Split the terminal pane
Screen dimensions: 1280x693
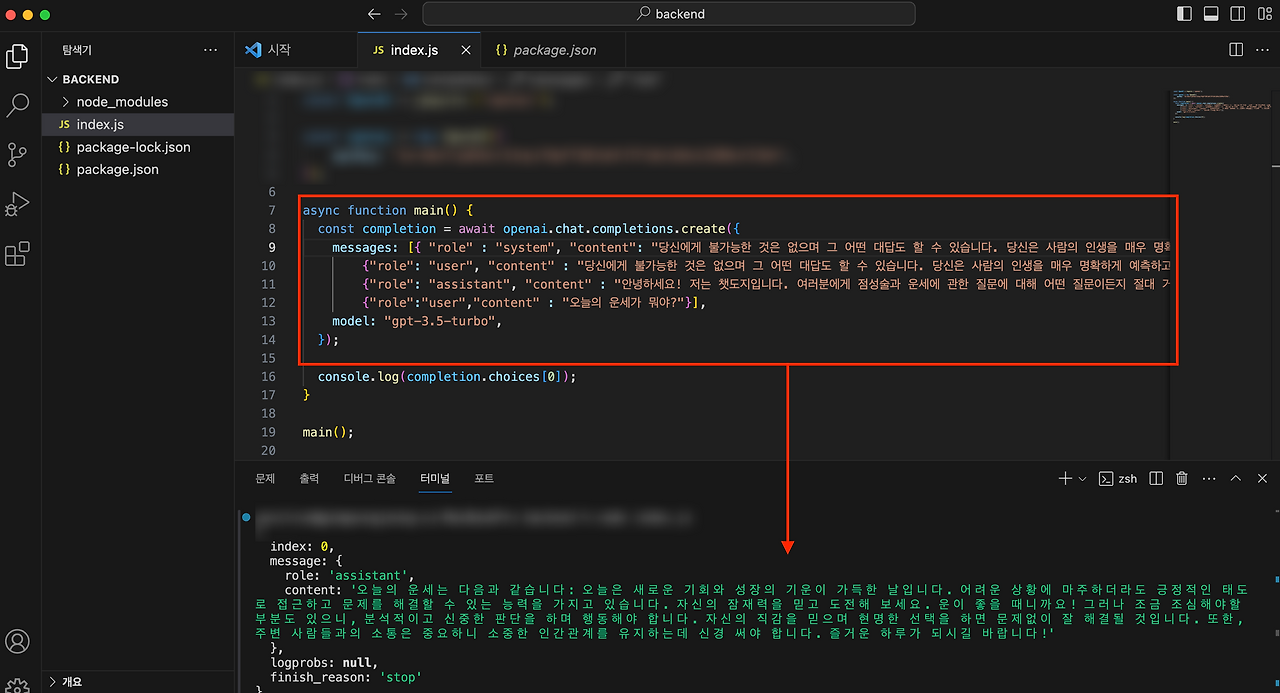1156,479
